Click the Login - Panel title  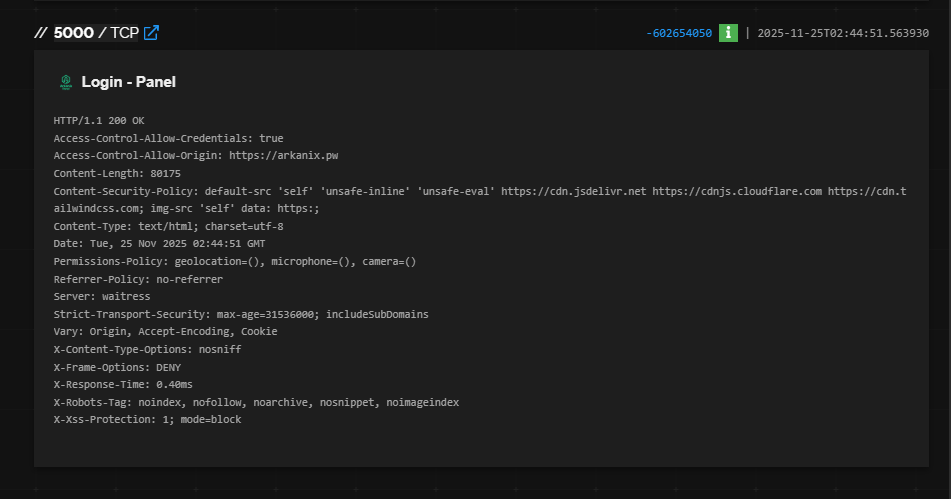coord(129,82)
